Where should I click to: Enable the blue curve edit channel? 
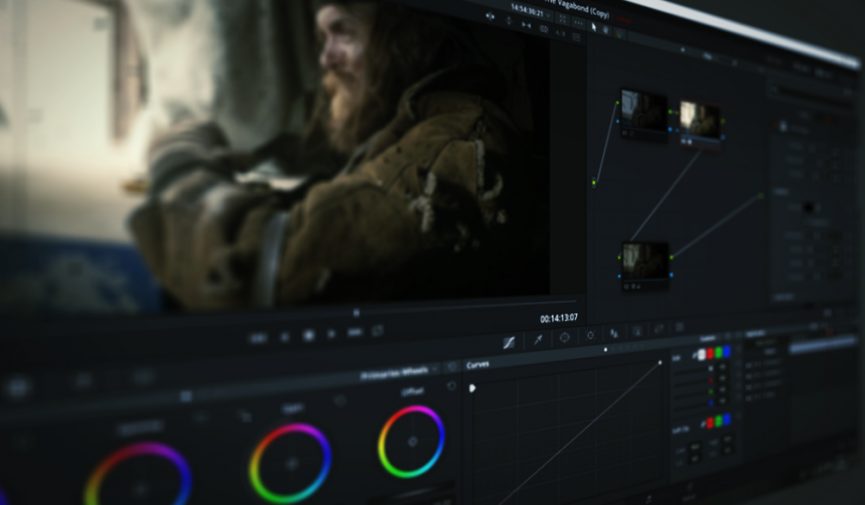click(727, 351)
